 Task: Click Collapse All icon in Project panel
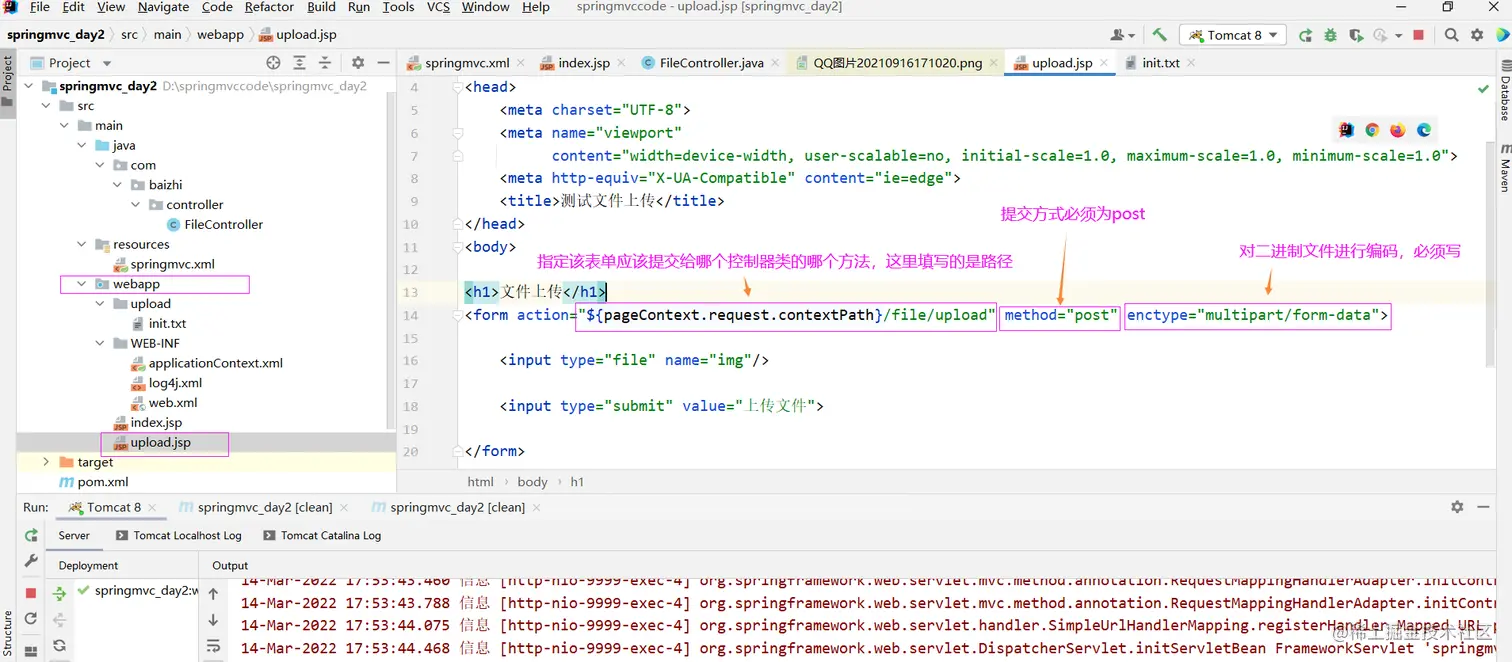tap(325, 62)
